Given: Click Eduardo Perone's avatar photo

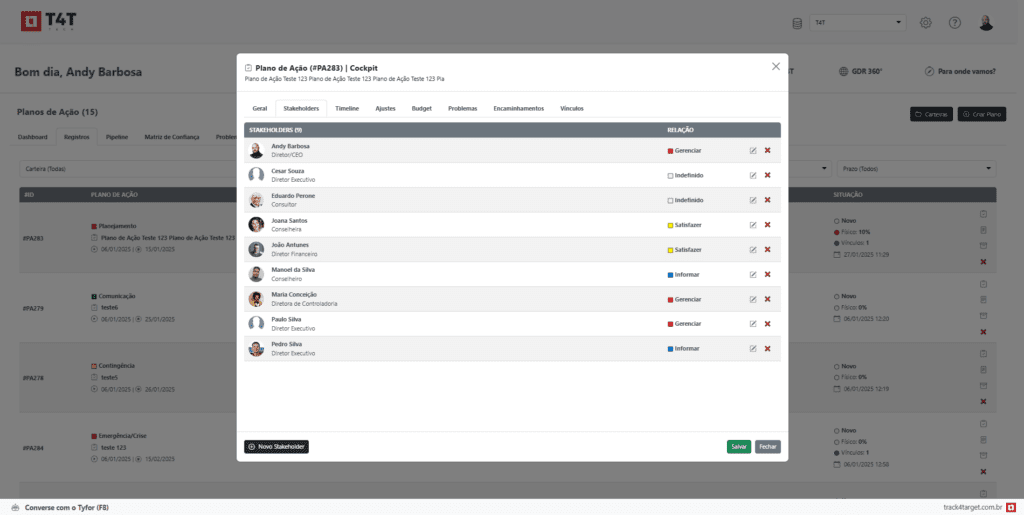Looking at the screenshot, I should (x=256, y=200).
